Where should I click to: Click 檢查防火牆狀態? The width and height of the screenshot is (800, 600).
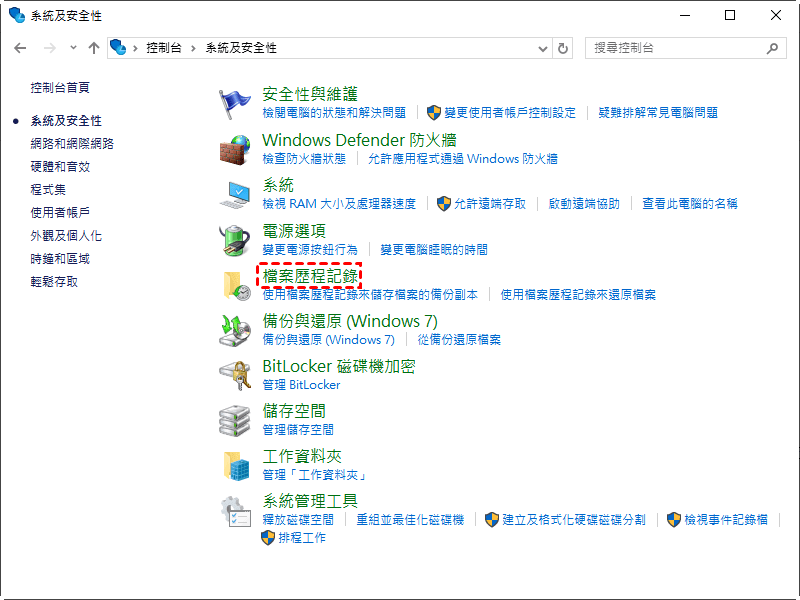[x=304, y=159]
